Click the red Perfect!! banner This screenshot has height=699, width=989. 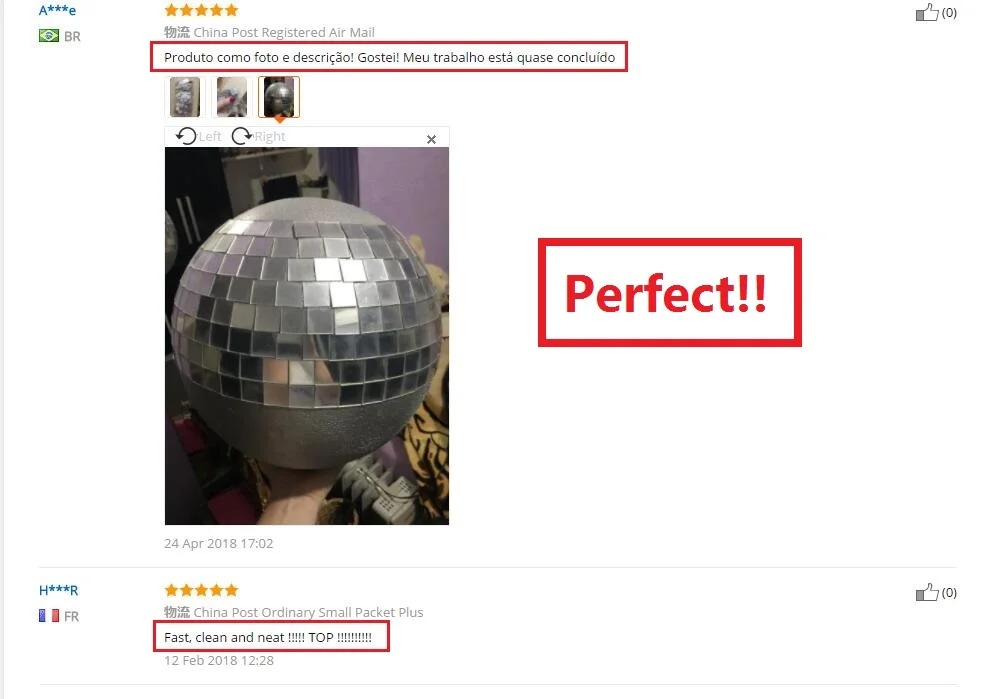pos(670,293)
